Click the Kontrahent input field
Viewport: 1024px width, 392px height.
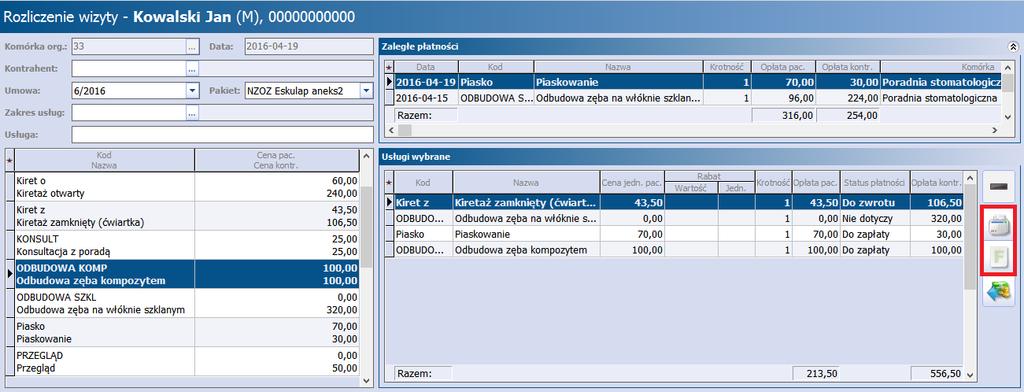tap(129, 68)
